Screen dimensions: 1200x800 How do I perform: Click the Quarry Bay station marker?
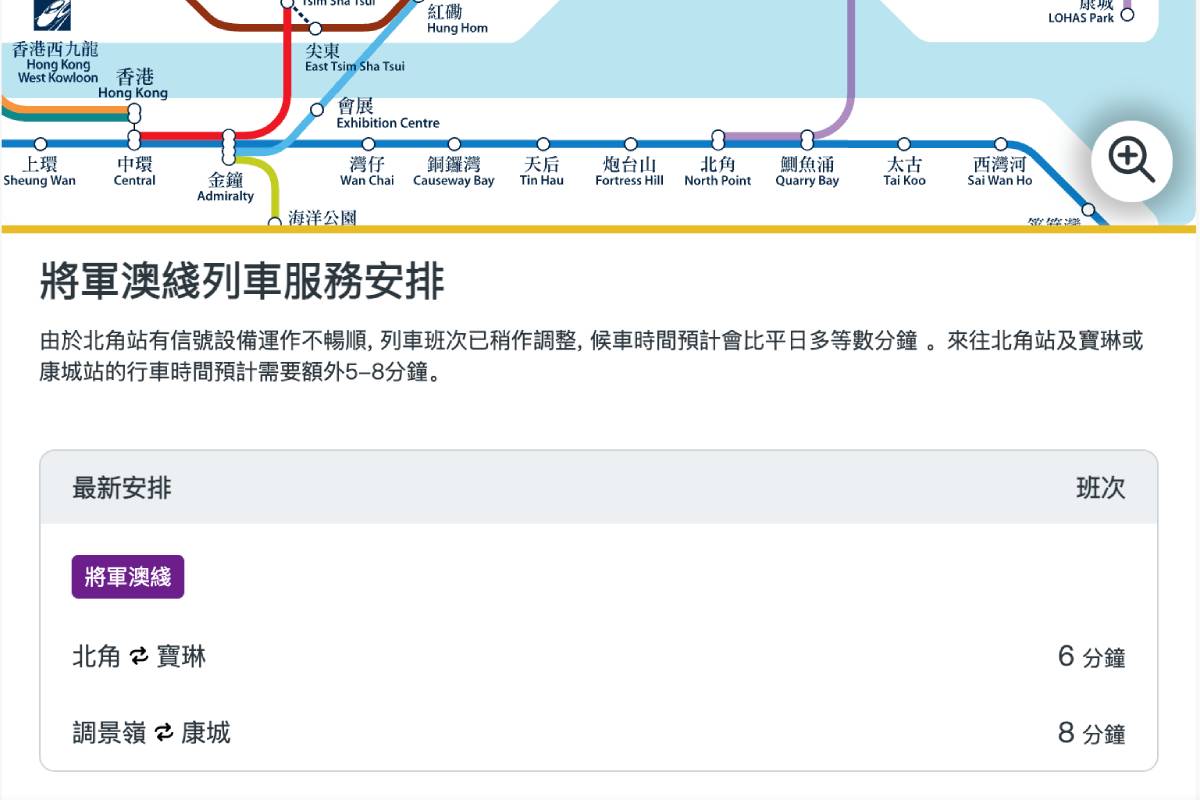[807, 139]
